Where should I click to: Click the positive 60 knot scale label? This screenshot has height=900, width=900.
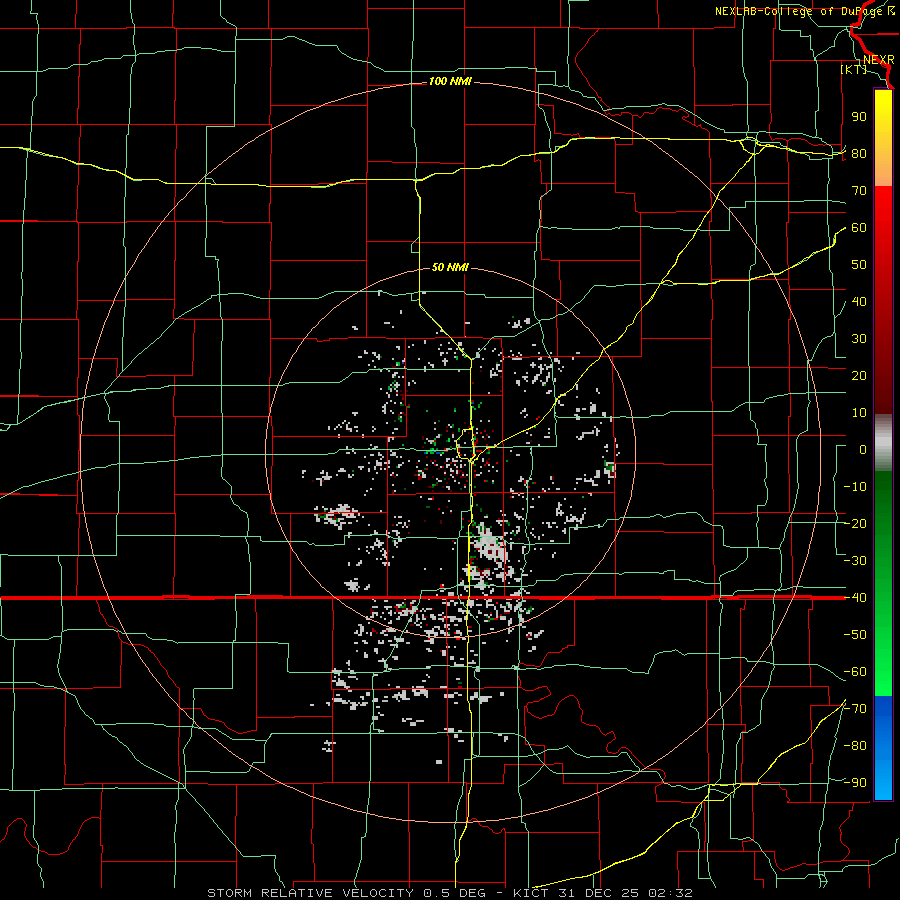coord(859,228)
